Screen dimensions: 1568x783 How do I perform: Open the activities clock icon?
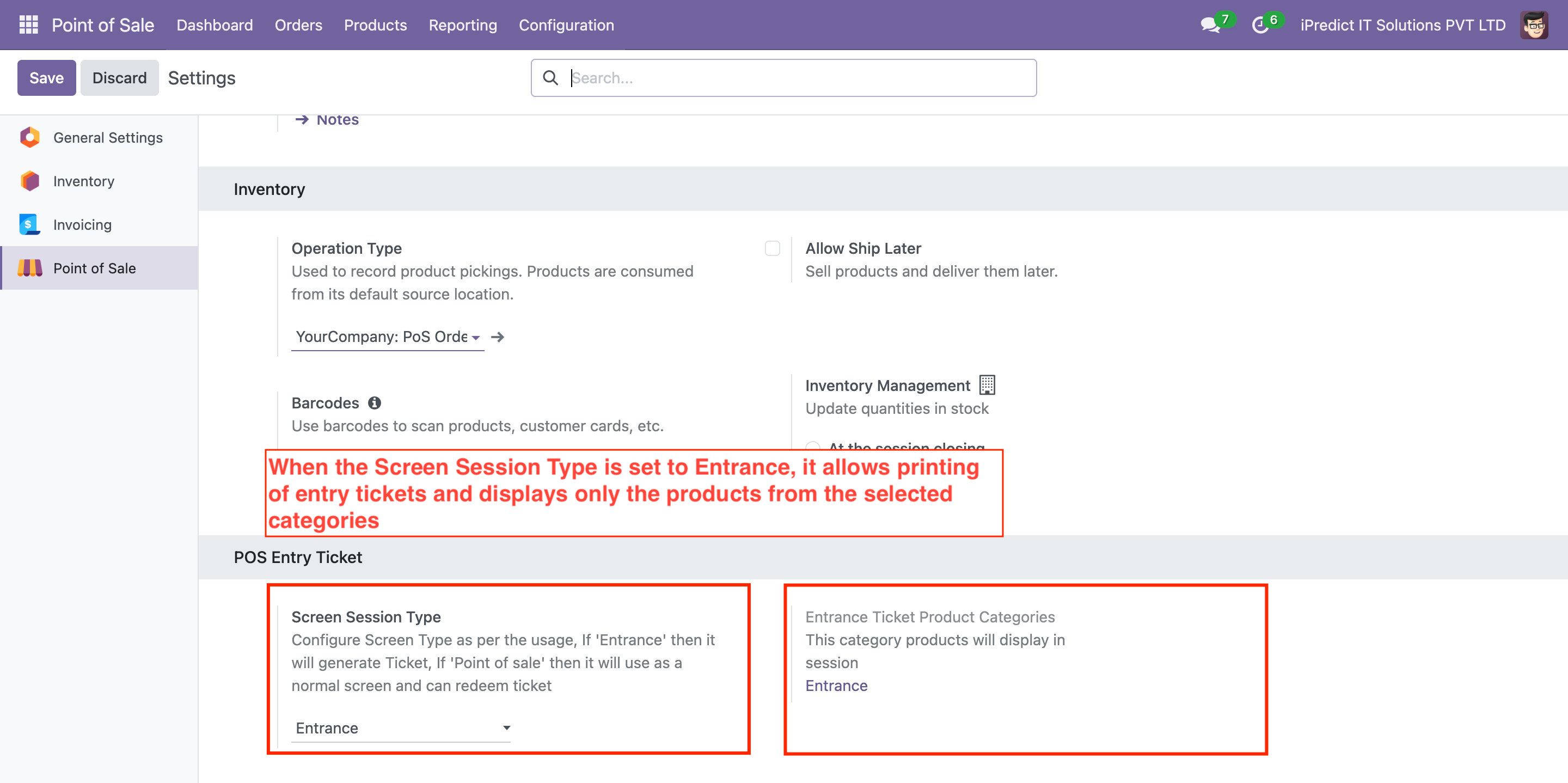[1259, 25]
